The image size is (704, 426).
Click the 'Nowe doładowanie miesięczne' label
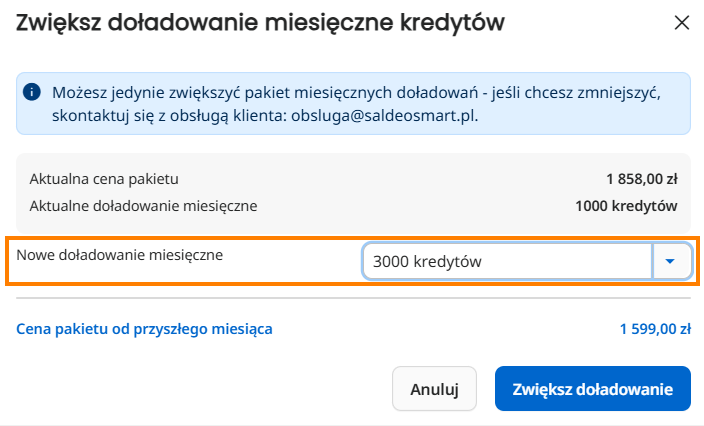coord(119,255)
